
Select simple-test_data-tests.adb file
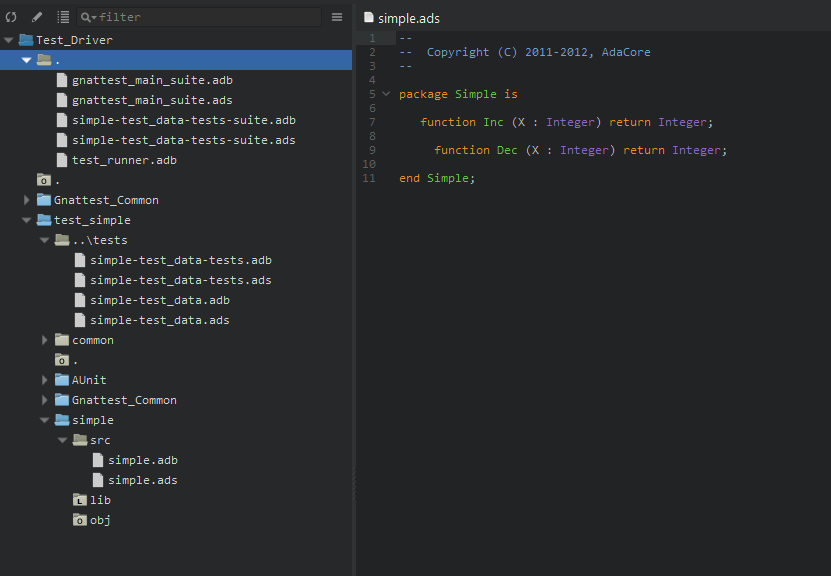(180, 260)
